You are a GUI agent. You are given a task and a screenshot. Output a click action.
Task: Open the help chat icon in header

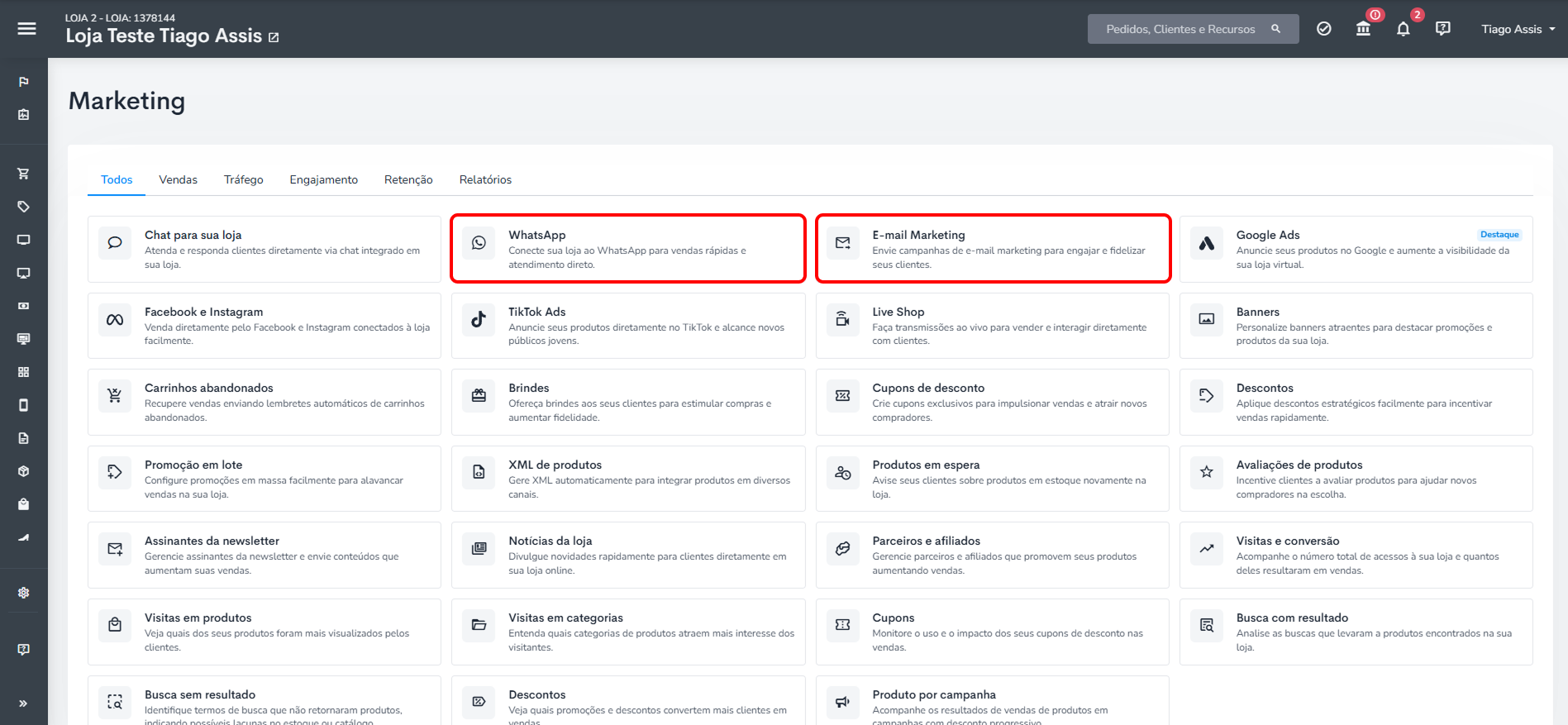pyautogui.click(x=1442, y=29)
